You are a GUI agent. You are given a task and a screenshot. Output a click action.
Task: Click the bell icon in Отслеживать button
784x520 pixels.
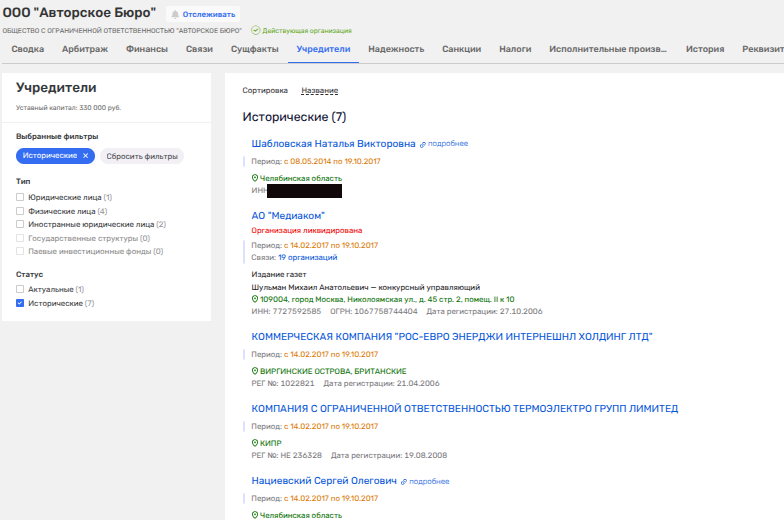176,15
